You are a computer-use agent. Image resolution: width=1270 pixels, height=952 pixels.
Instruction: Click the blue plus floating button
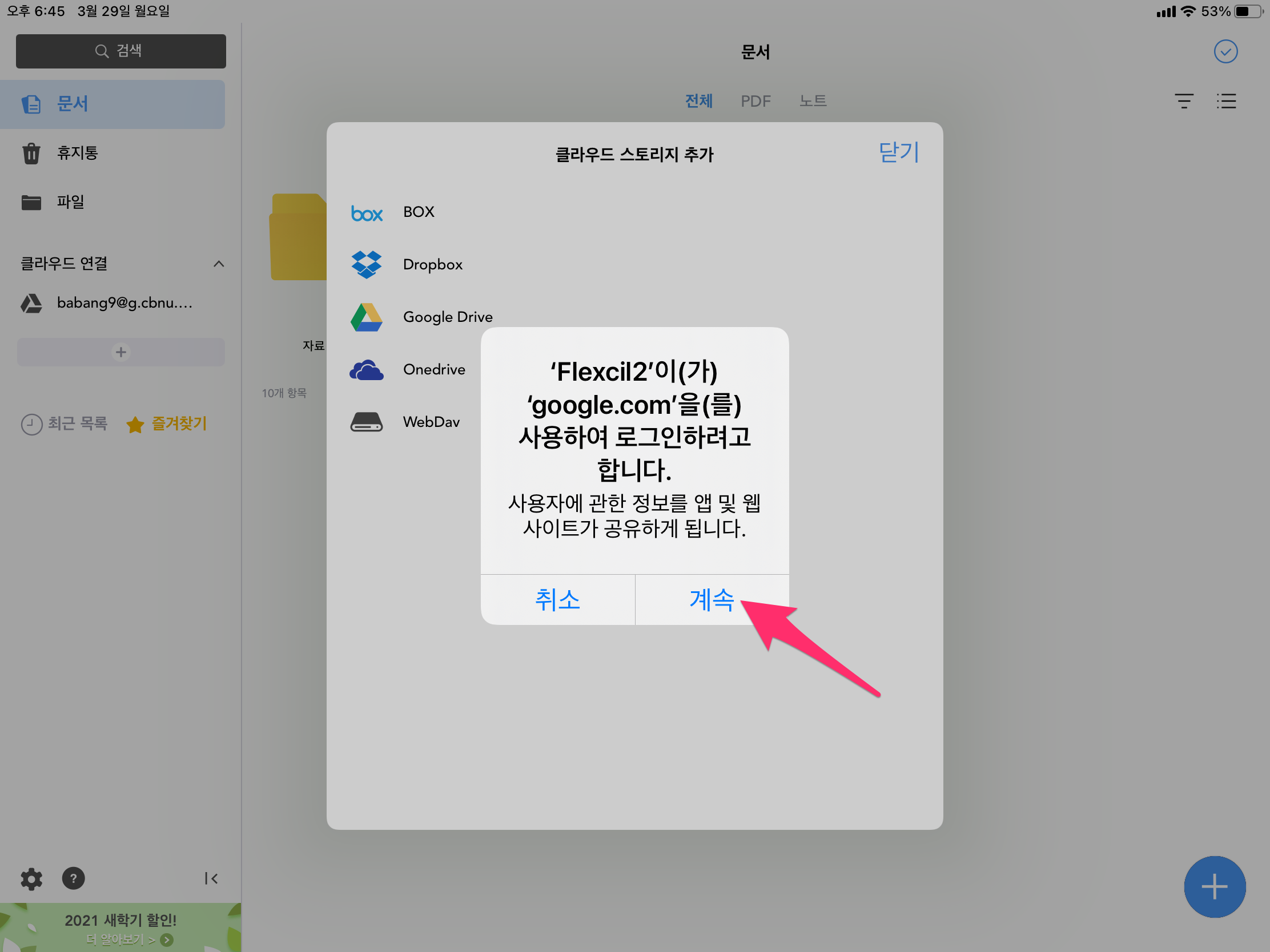point(1214,886)
